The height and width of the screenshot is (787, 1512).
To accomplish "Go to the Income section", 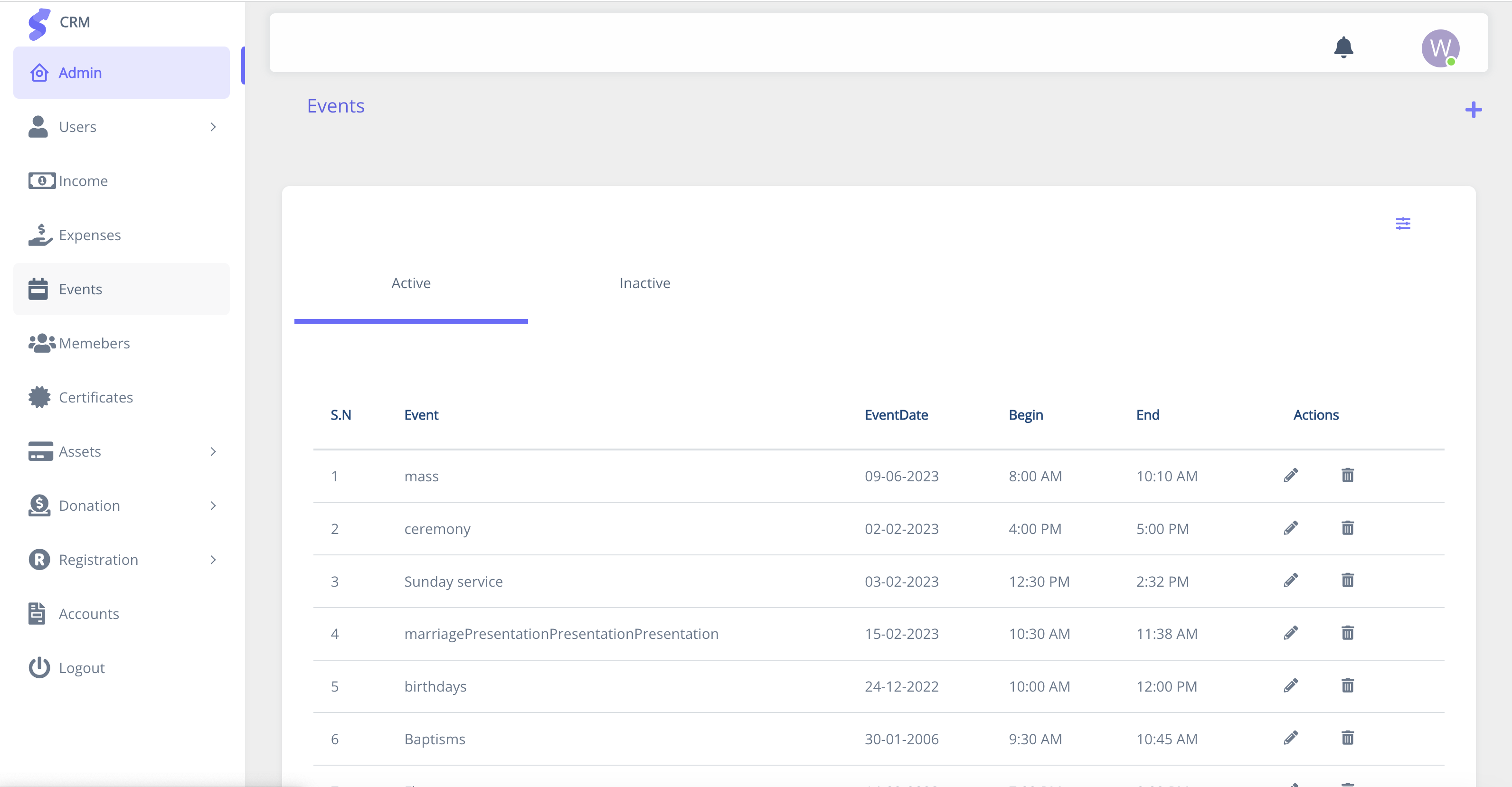I will click(x=83, y=181).
